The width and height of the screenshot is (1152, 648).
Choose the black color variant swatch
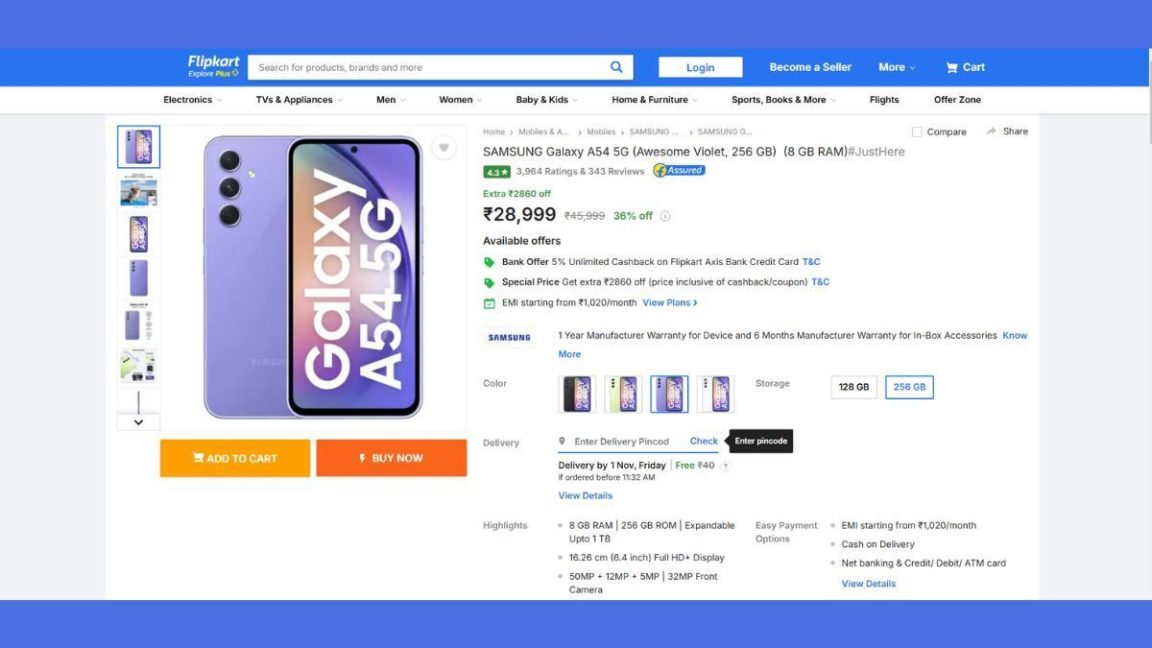[x=577, y=394]
